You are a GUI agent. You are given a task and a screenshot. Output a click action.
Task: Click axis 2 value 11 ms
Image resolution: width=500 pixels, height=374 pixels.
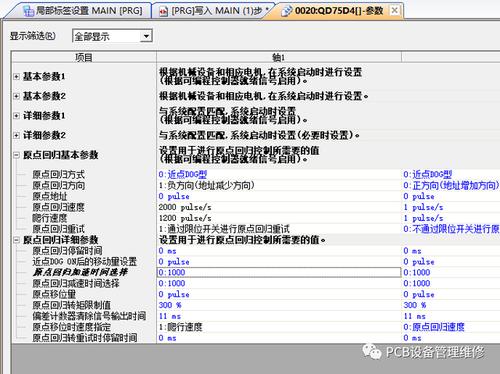(415, 316)
